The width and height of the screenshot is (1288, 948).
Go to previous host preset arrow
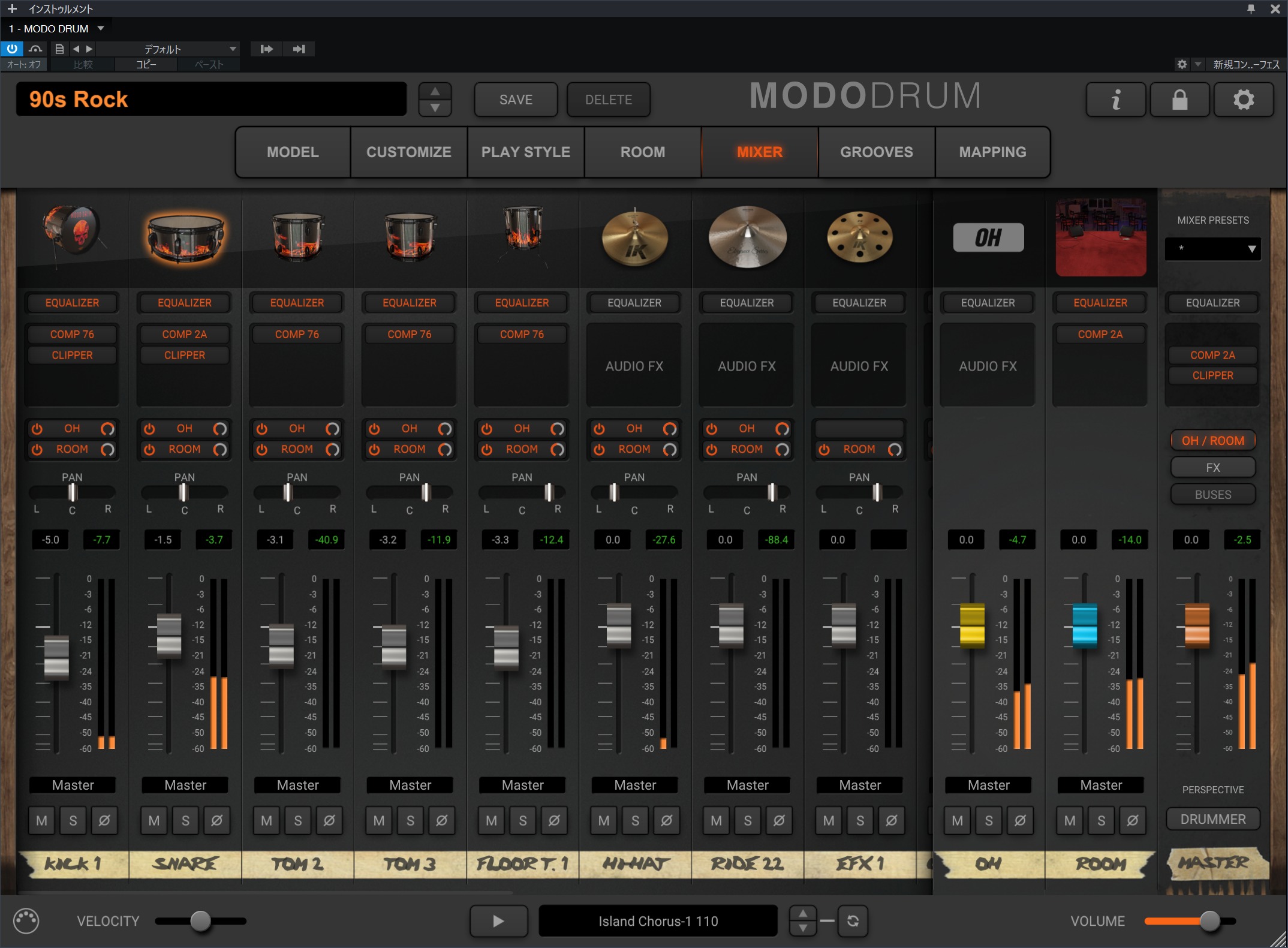point(76,49)
